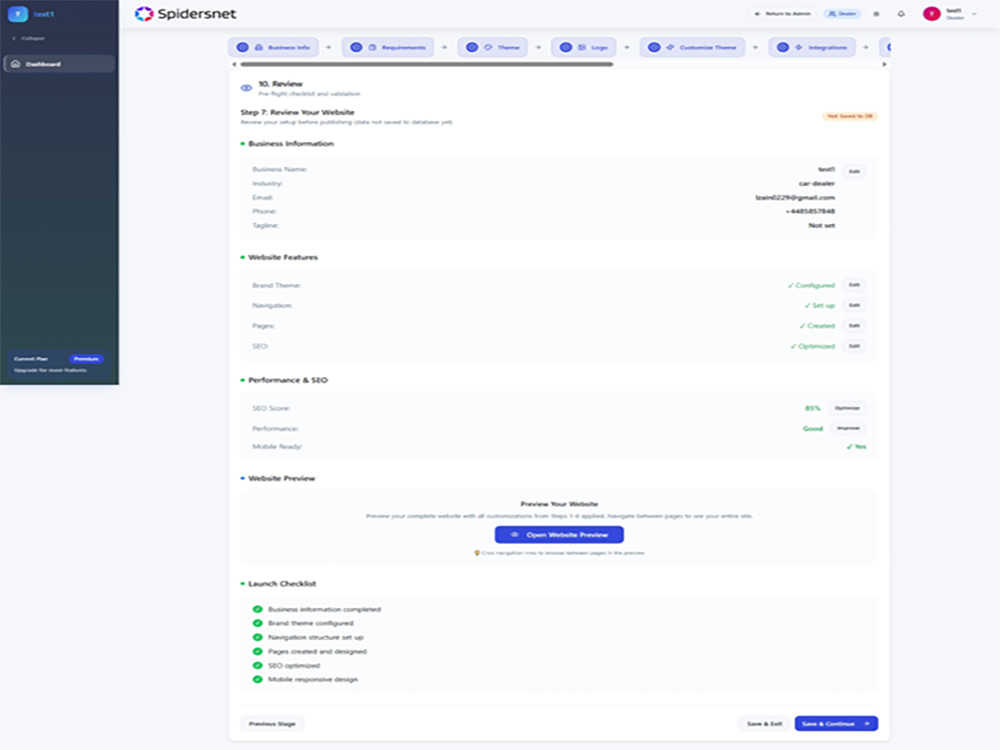Click check icon for Mobile responsive design
The image size is (1000, 750).
pos(258,679)
